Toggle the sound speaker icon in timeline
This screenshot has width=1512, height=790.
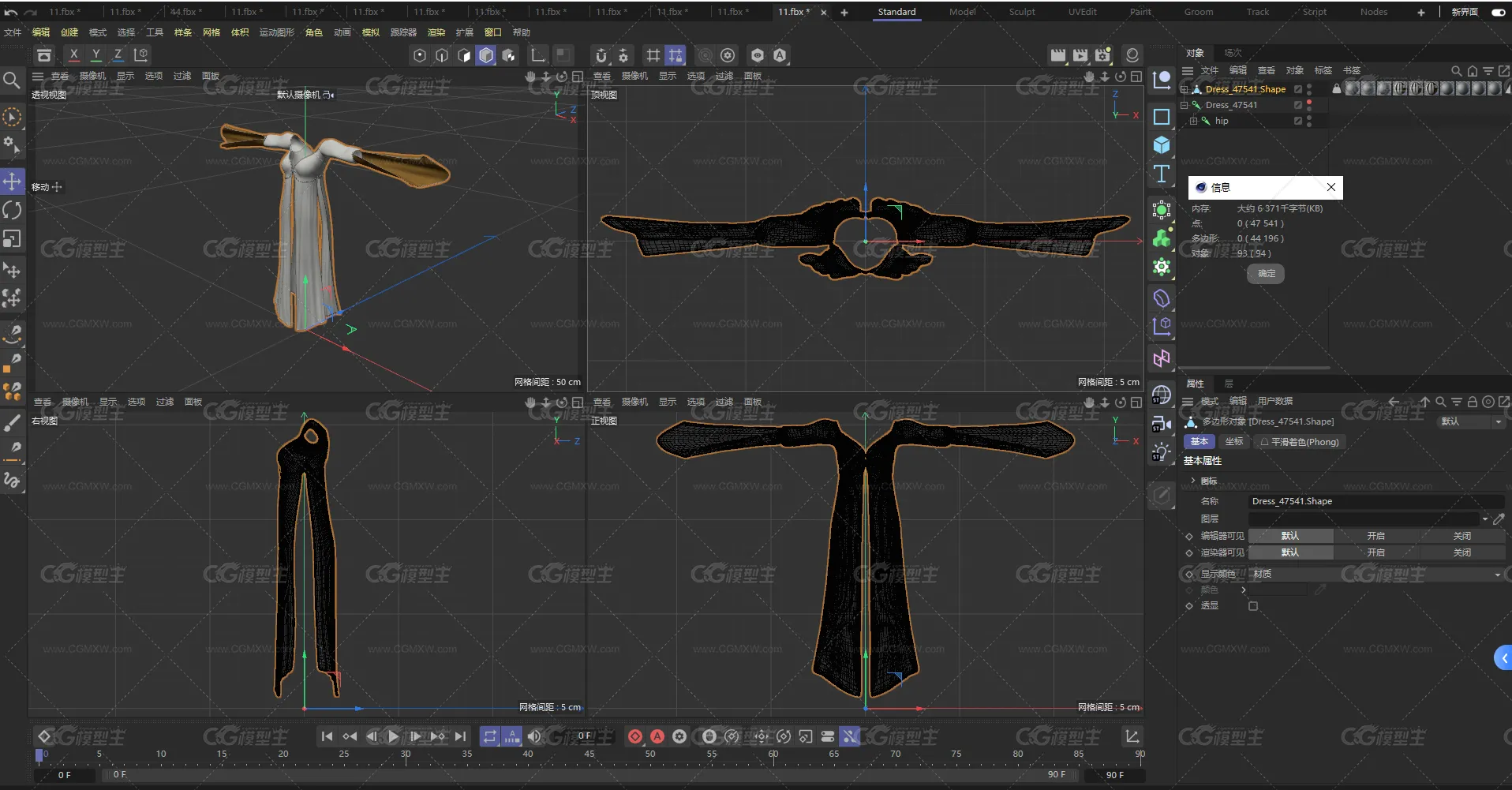pos(534,736)
